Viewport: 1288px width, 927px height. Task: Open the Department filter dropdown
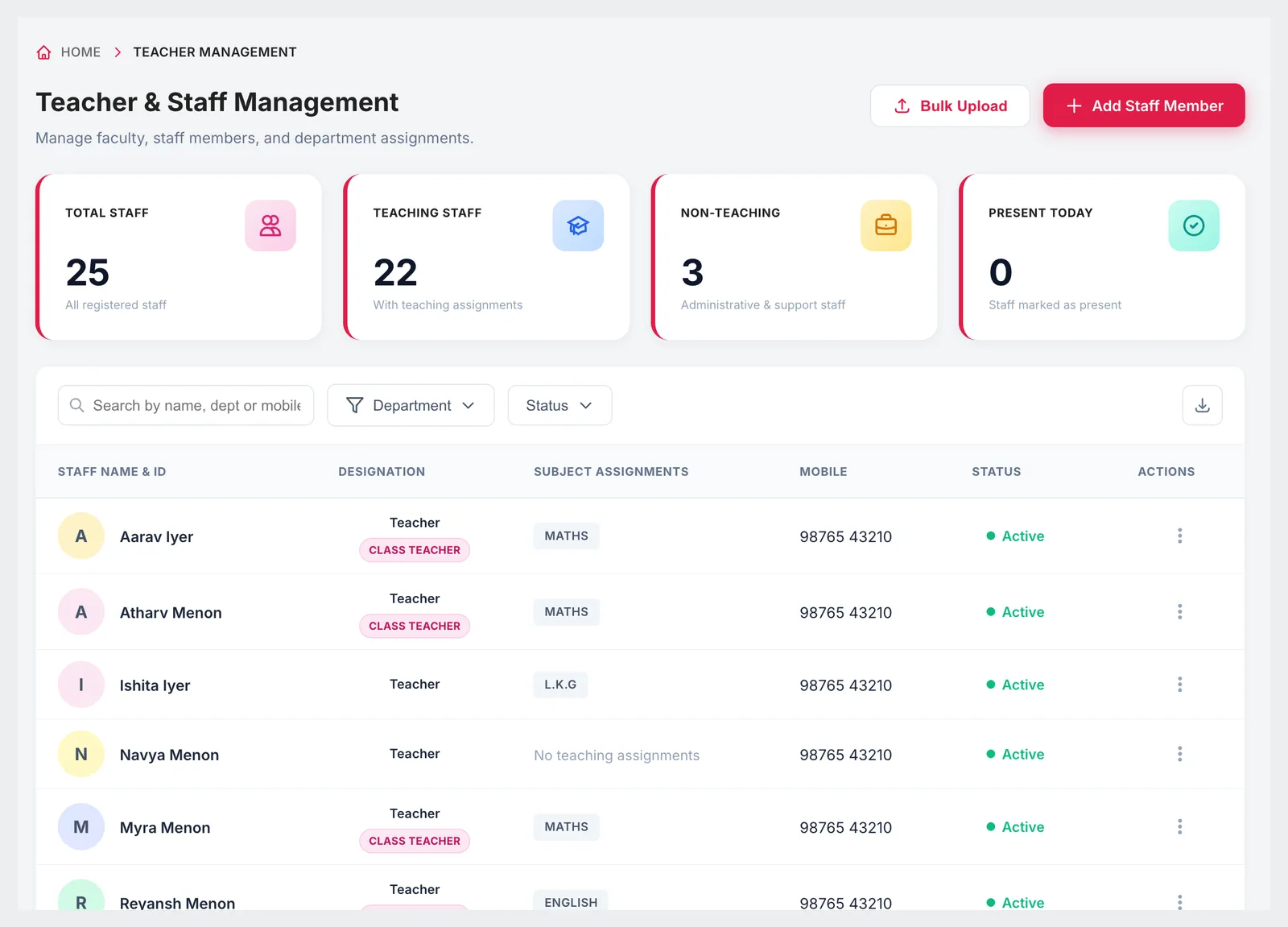tap(411, 405)
